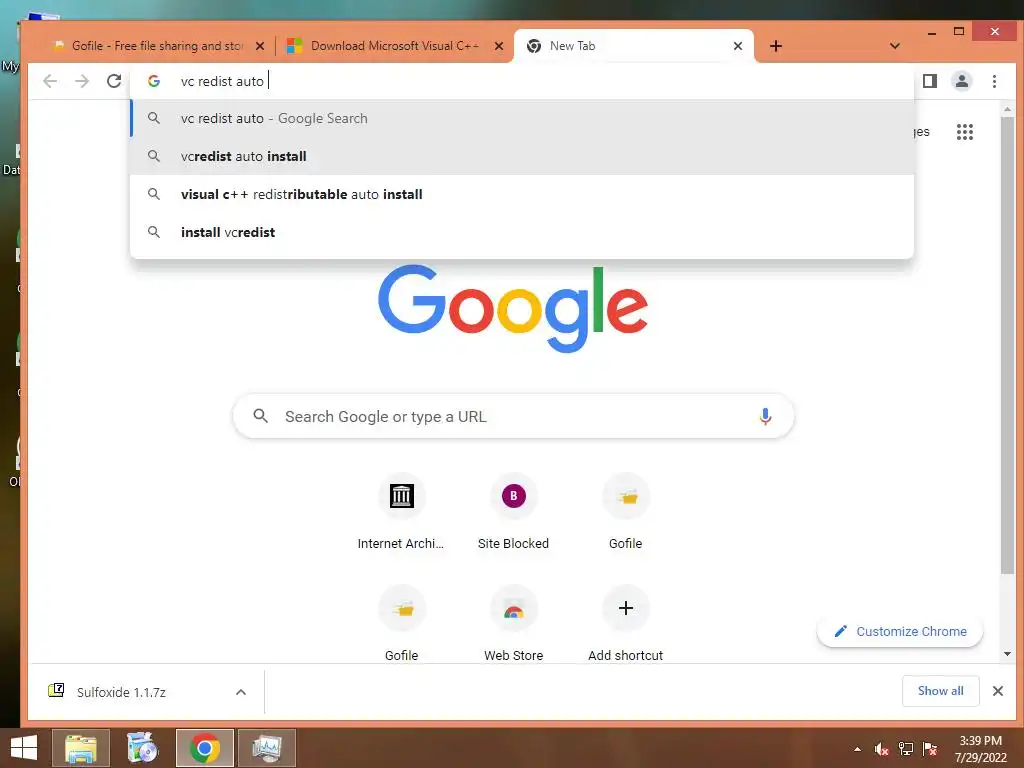Image resolution: width=1024 pixels, height=768 pixels.
Task: Click the muted volume tray icon
Action: 881,750
